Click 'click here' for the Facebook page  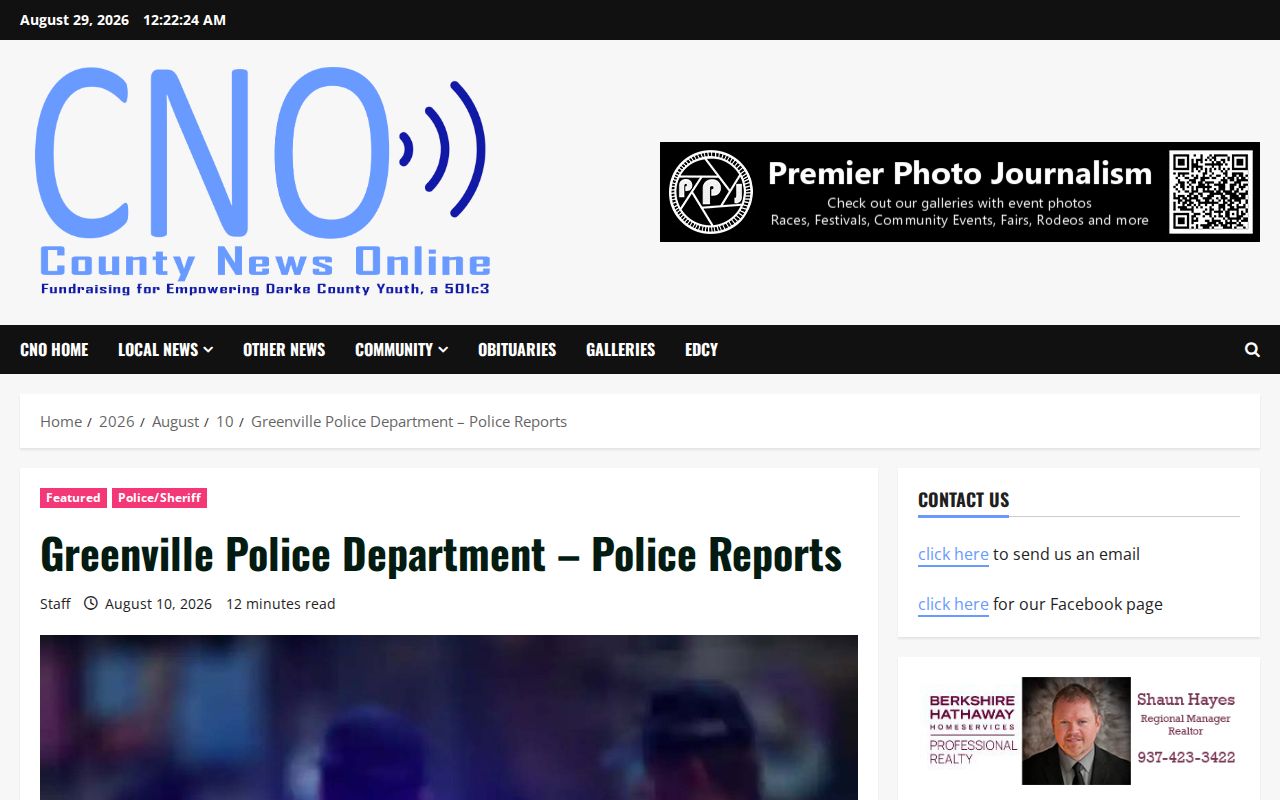pyautogui.click(x=953, y=604)
